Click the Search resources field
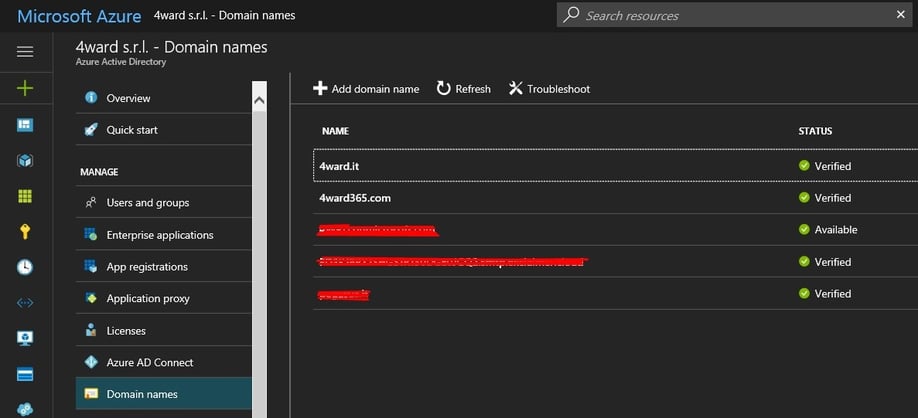Screen dimensions: 918x418 click(734, 15)
